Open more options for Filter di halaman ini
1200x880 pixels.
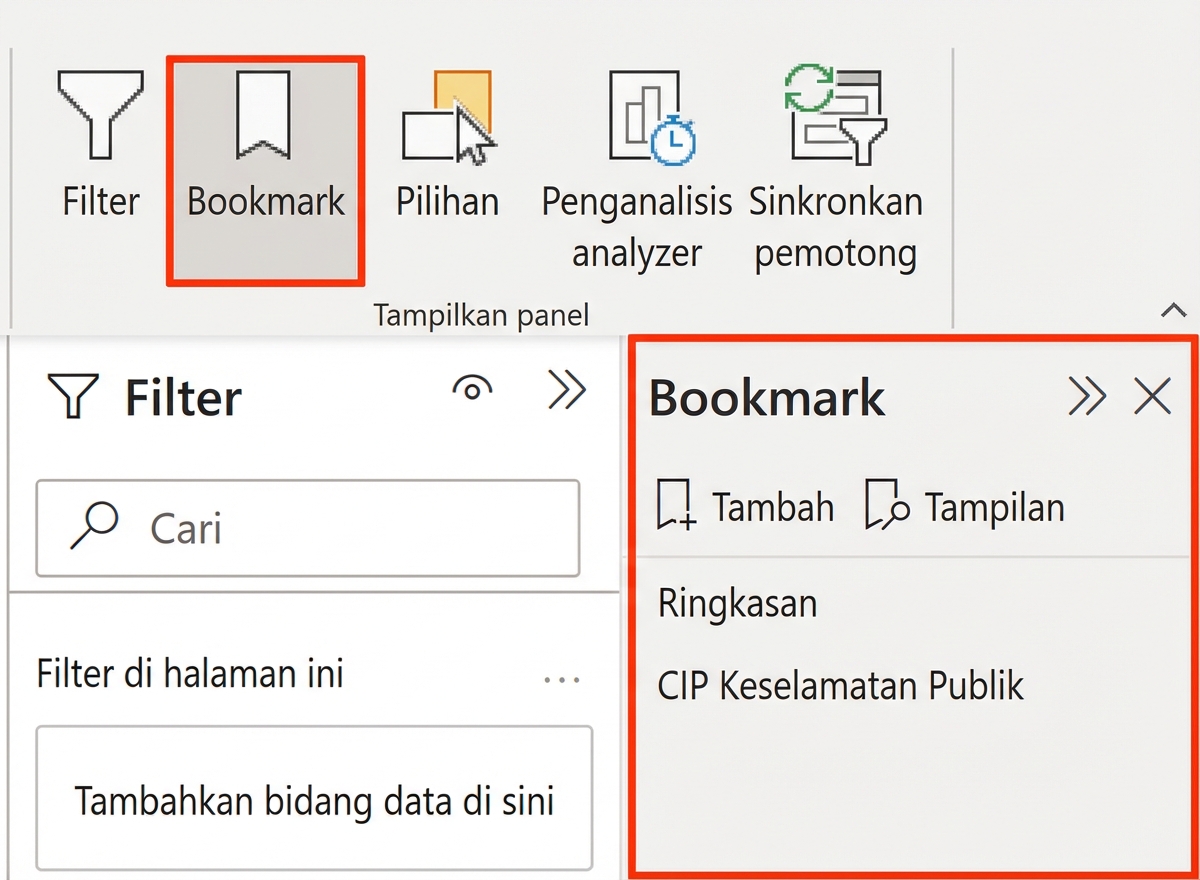point(564,678)
